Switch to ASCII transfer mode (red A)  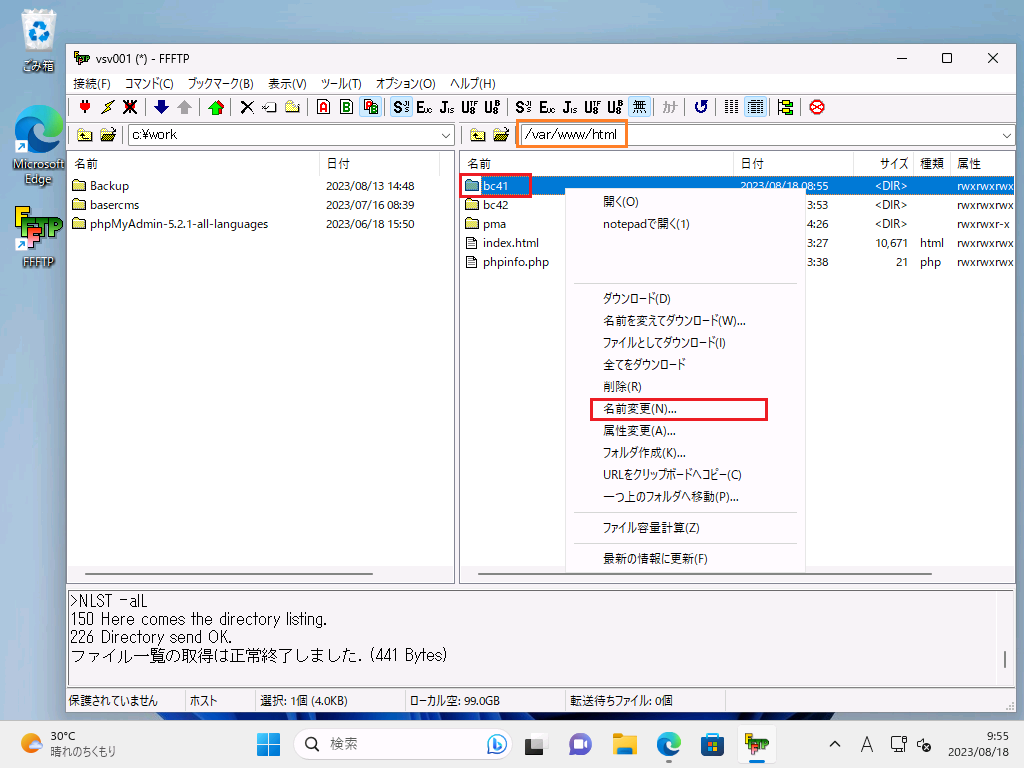point(323,107)
